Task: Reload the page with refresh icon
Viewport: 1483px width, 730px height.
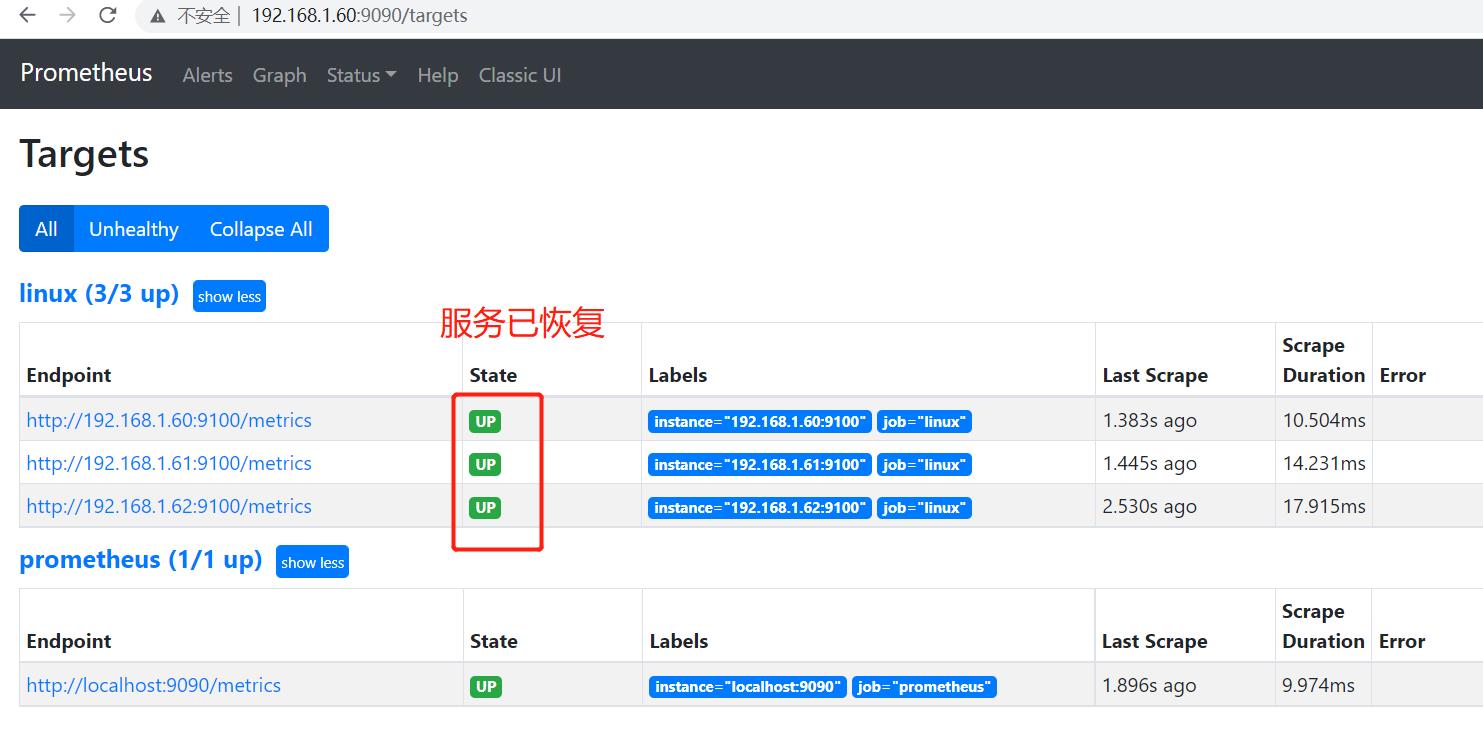Action: 108,15
